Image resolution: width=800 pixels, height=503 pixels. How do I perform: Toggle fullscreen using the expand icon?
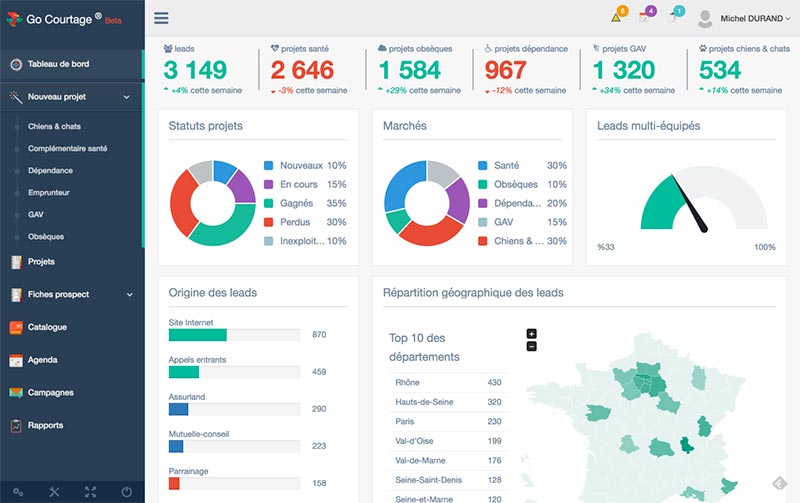[x=90, y=491]
